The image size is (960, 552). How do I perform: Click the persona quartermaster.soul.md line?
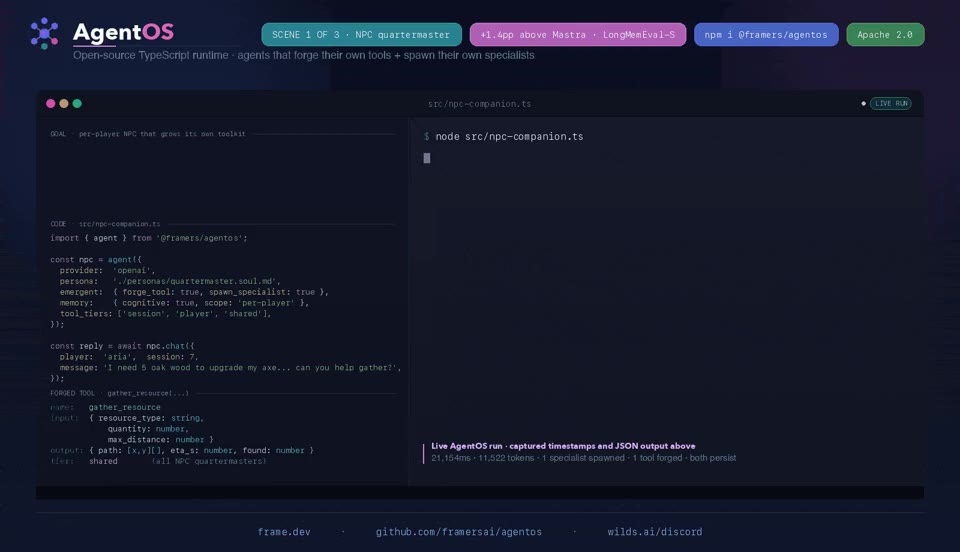(x=170, y=282)
